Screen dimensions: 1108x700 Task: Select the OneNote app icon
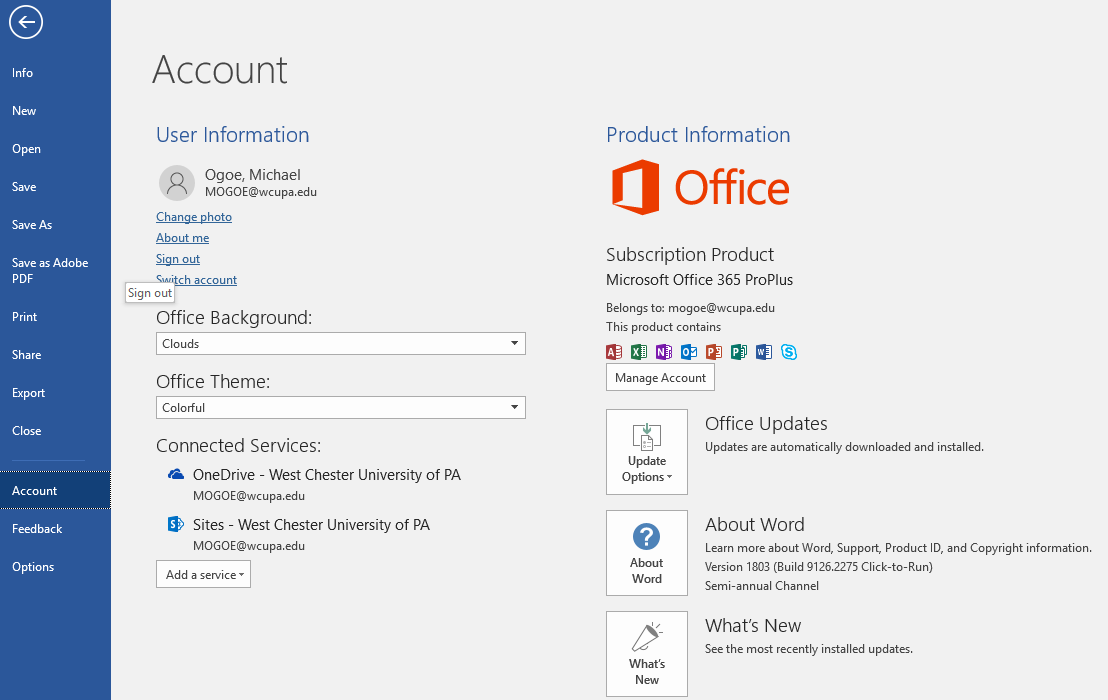[x=663, y=352]
